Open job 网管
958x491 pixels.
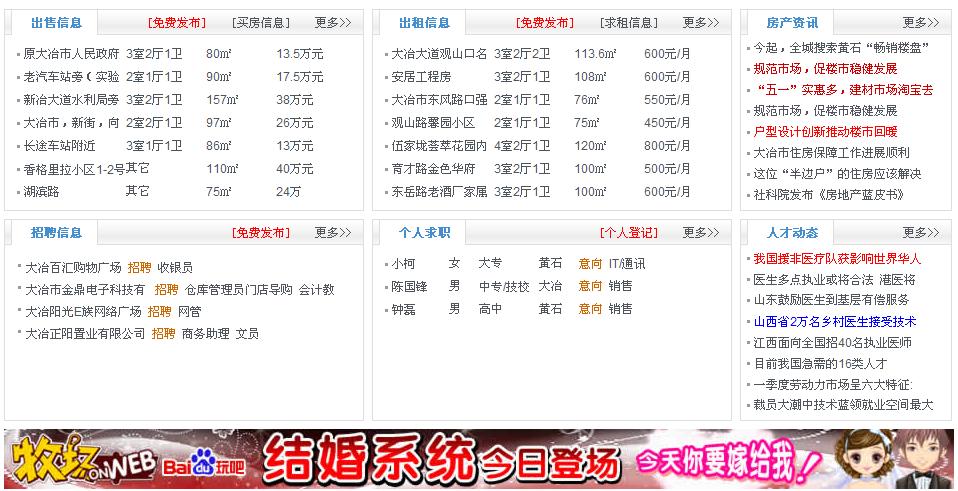click(x=189, y=311)
